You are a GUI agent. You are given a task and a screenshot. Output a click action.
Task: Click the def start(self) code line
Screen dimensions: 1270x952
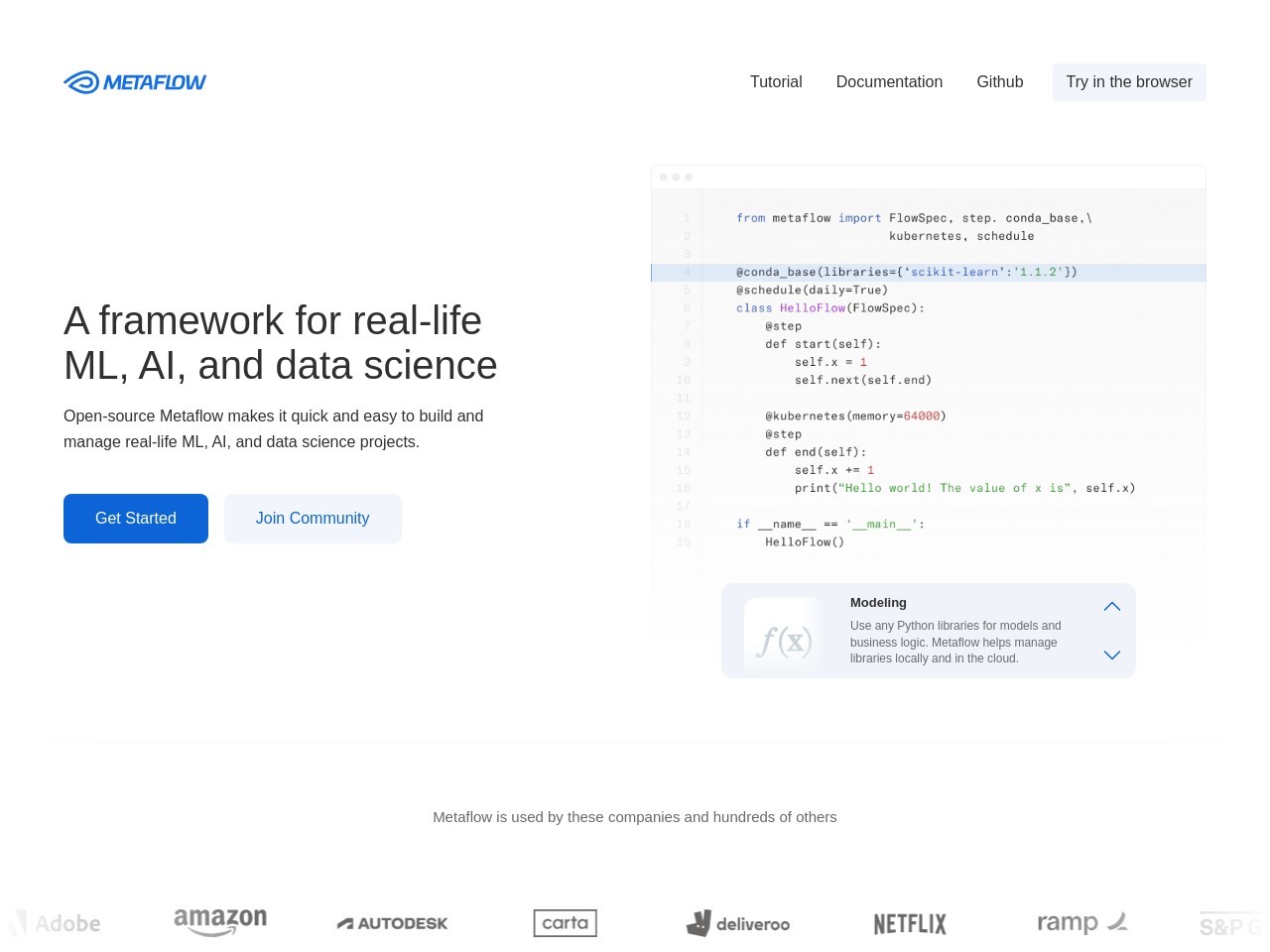(x=823, y=344)
